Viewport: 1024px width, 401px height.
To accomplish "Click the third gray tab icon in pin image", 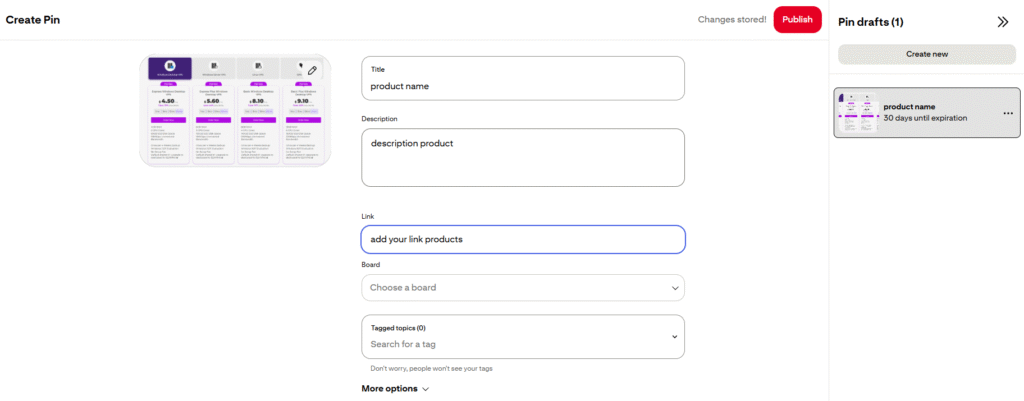I will 257,66.
